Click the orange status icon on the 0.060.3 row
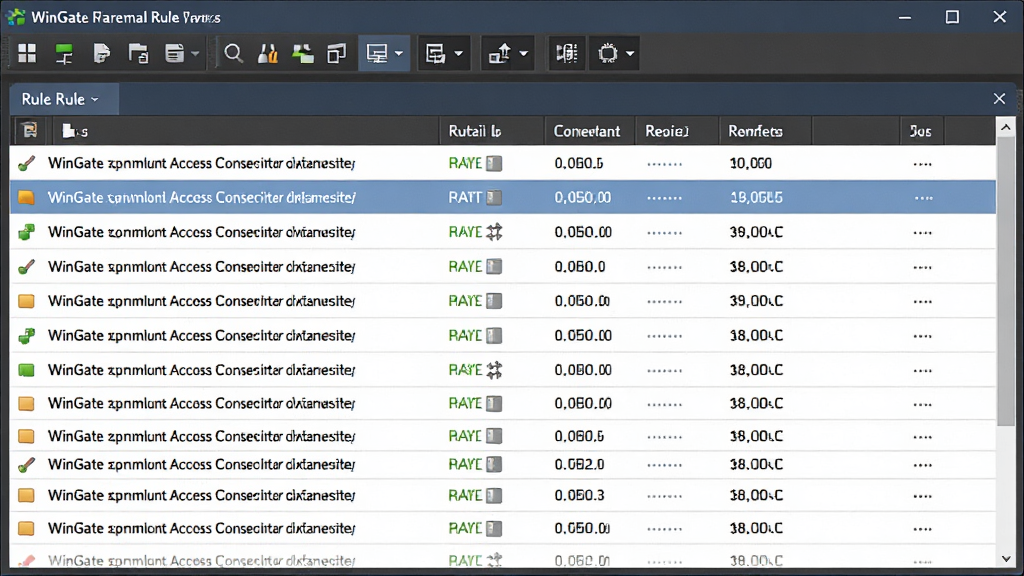Image resolution: width=1024 pixels, height=576 pixels. click(26, 496)
